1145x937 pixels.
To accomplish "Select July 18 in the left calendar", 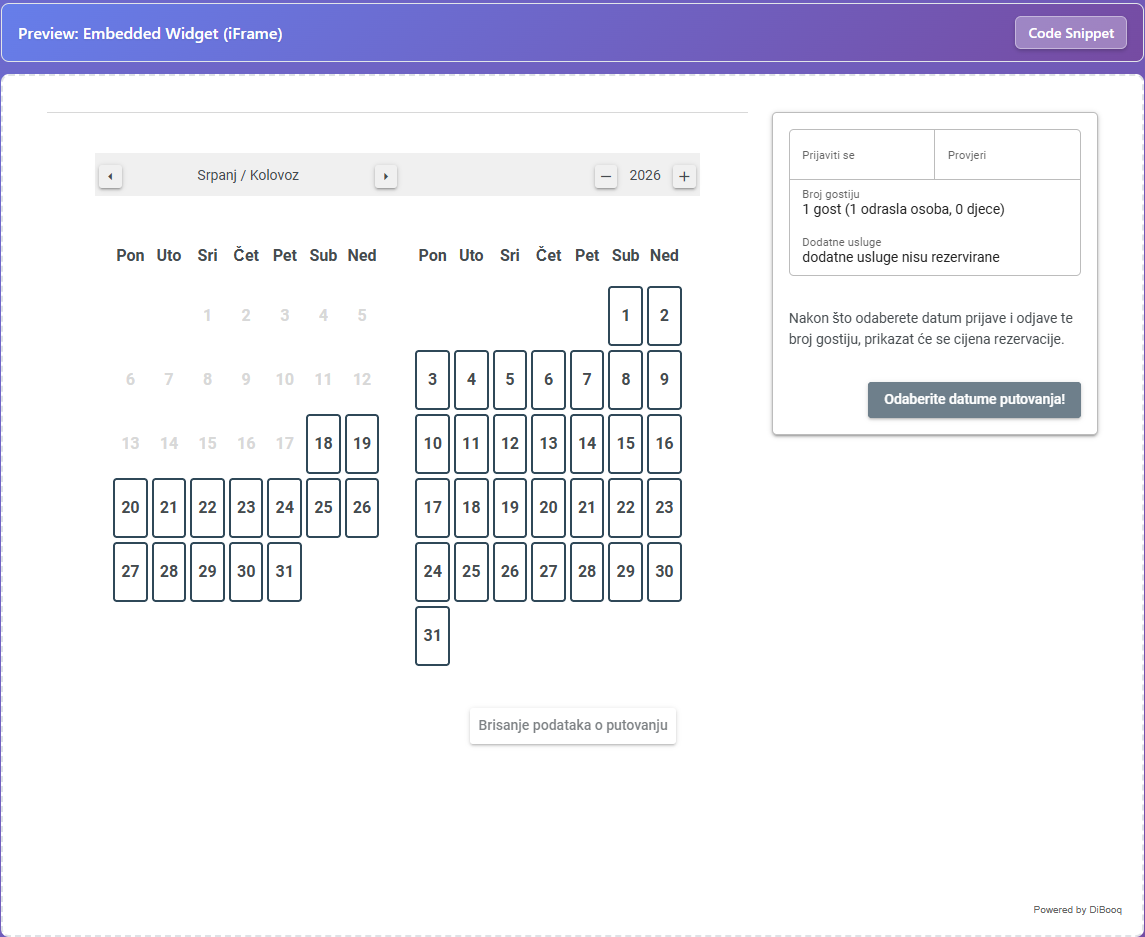I will pos(323,443).
